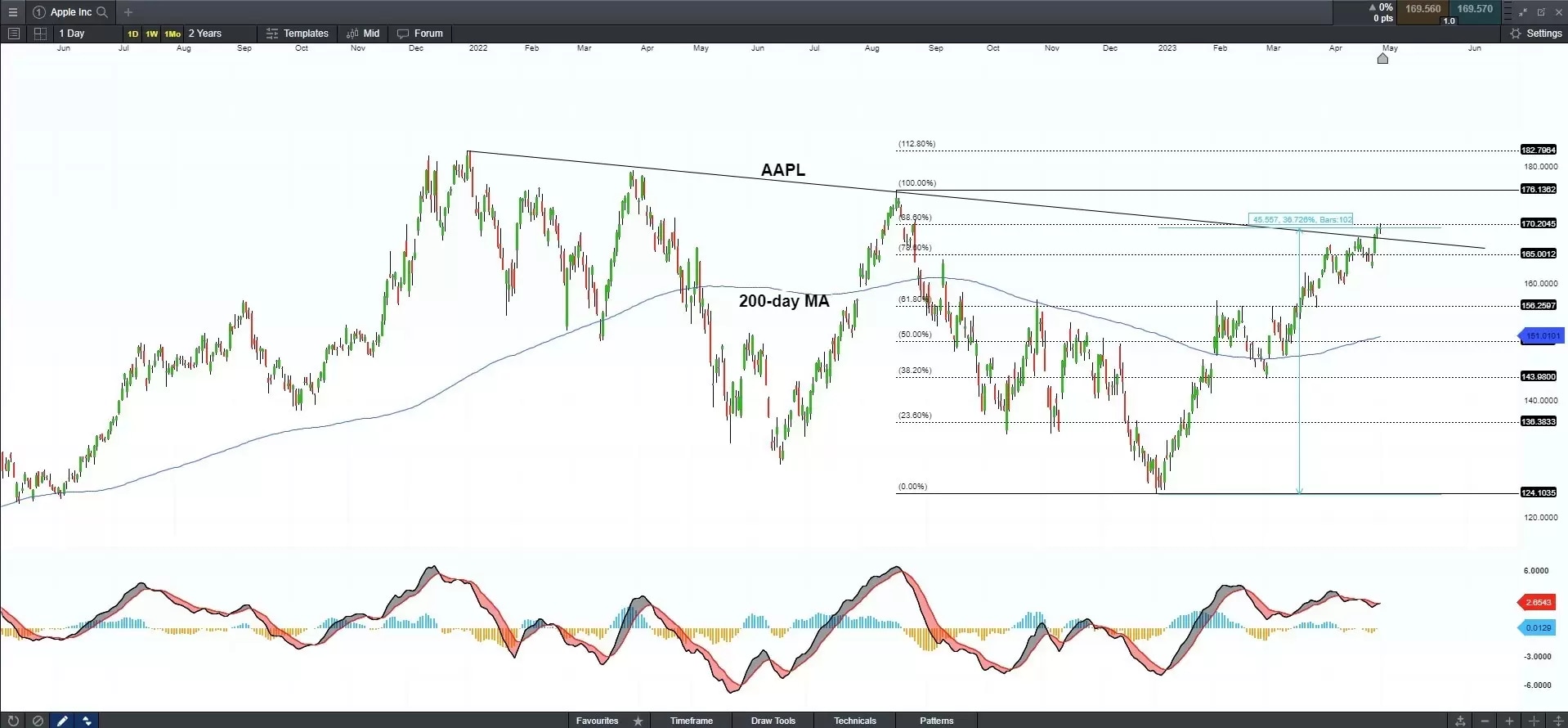
Task: Click the 0% 0 pts change readout
Action: click(1382, 12)
